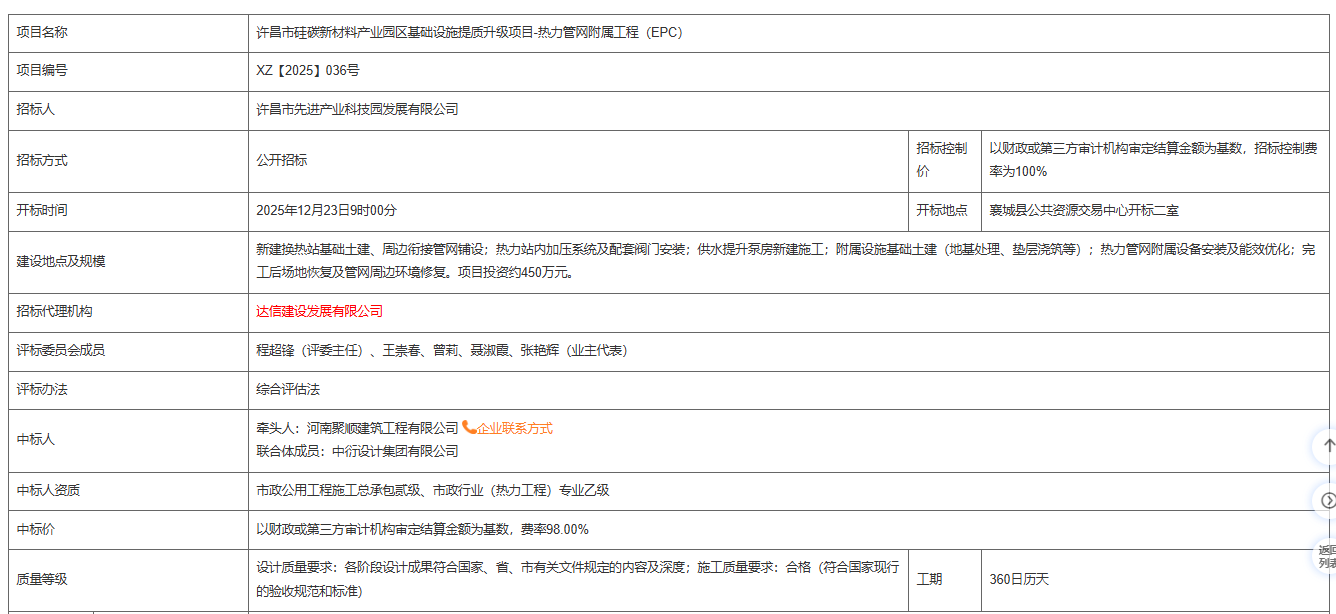Click the scroll-to-top arrow icon
Screen dimensions: 1336x614
tap(1327, 446)
